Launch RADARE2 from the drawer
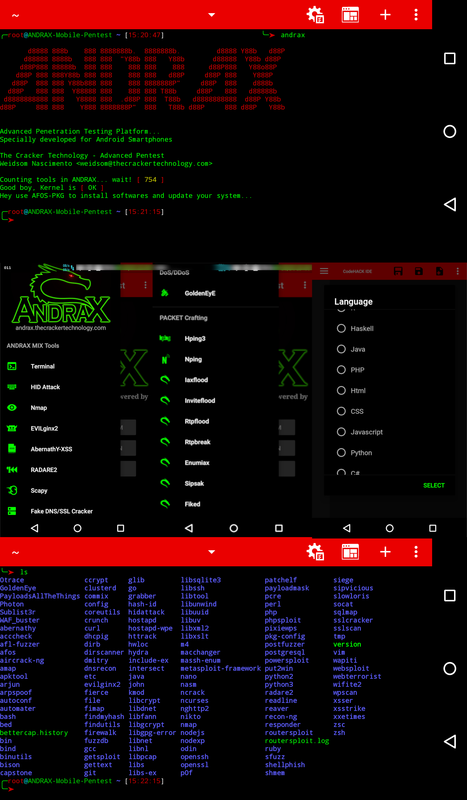This screenshot has height=800, width=467. 42,470
